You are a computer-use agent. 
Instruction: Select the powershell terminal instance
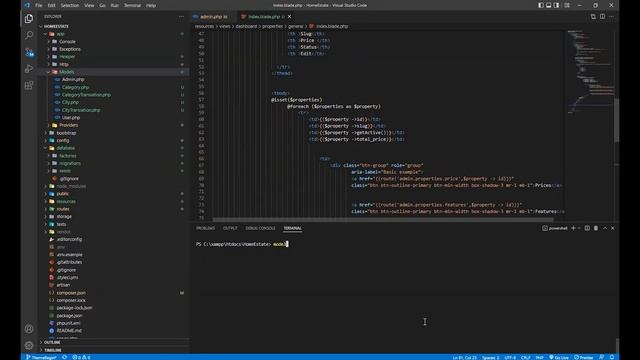[x=555, y=228]
